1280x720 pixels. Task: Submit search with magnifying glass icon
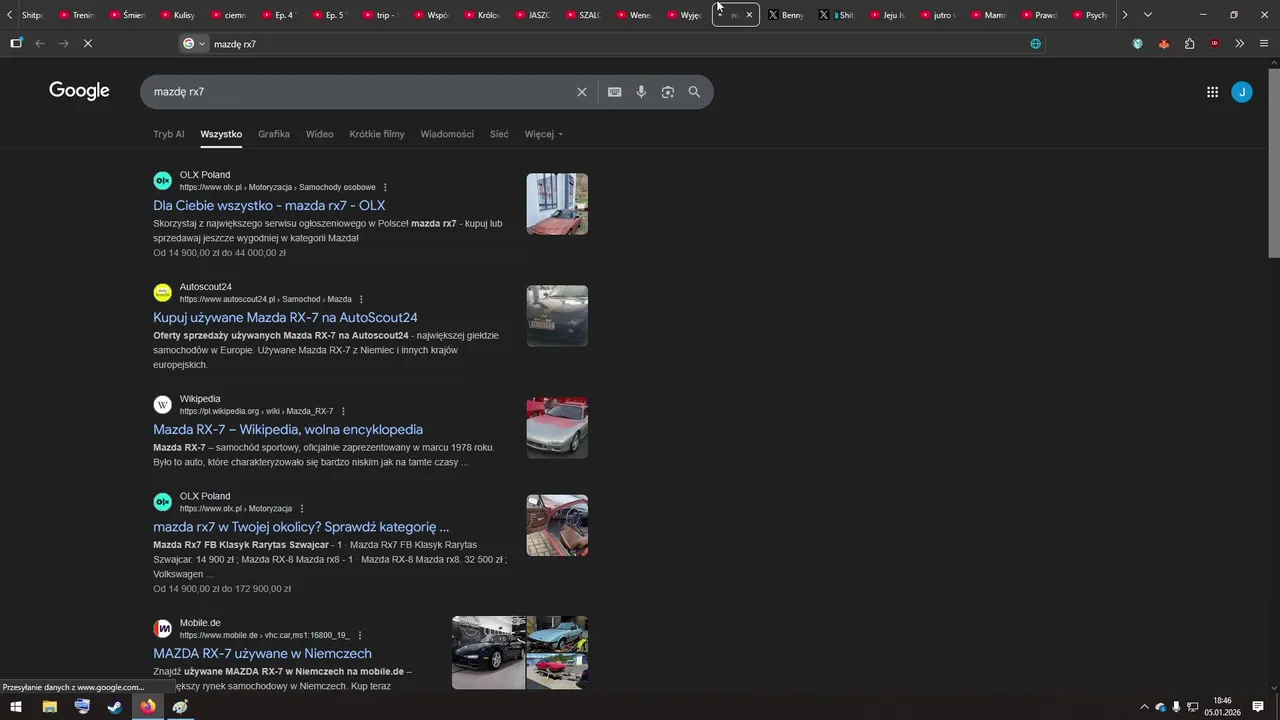694,92
